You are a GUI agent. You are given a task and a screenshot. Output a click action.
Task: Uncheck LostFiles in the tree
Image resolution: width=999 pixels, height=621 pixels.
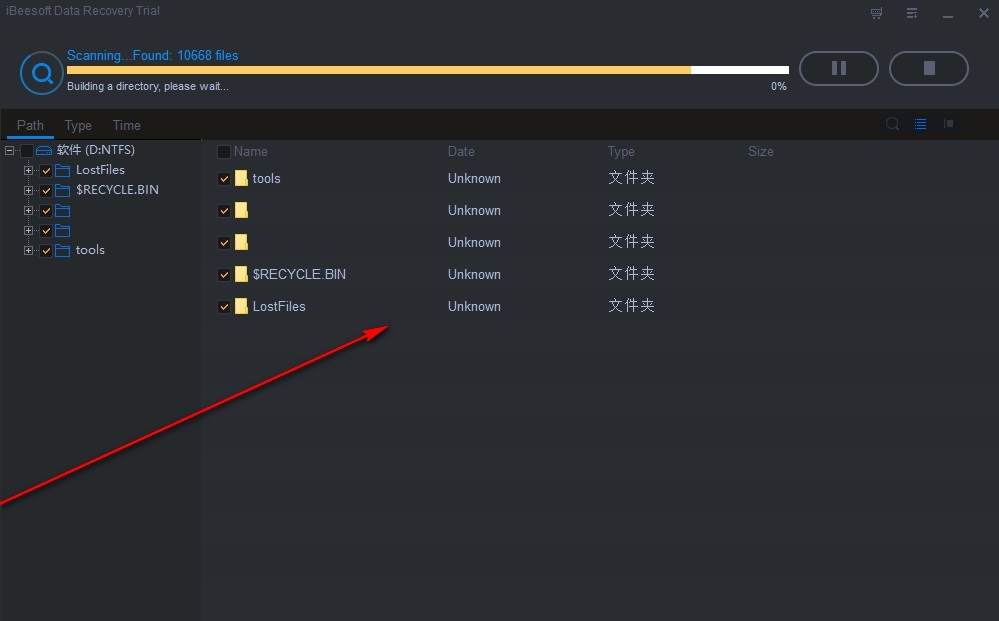coord(46,171)
